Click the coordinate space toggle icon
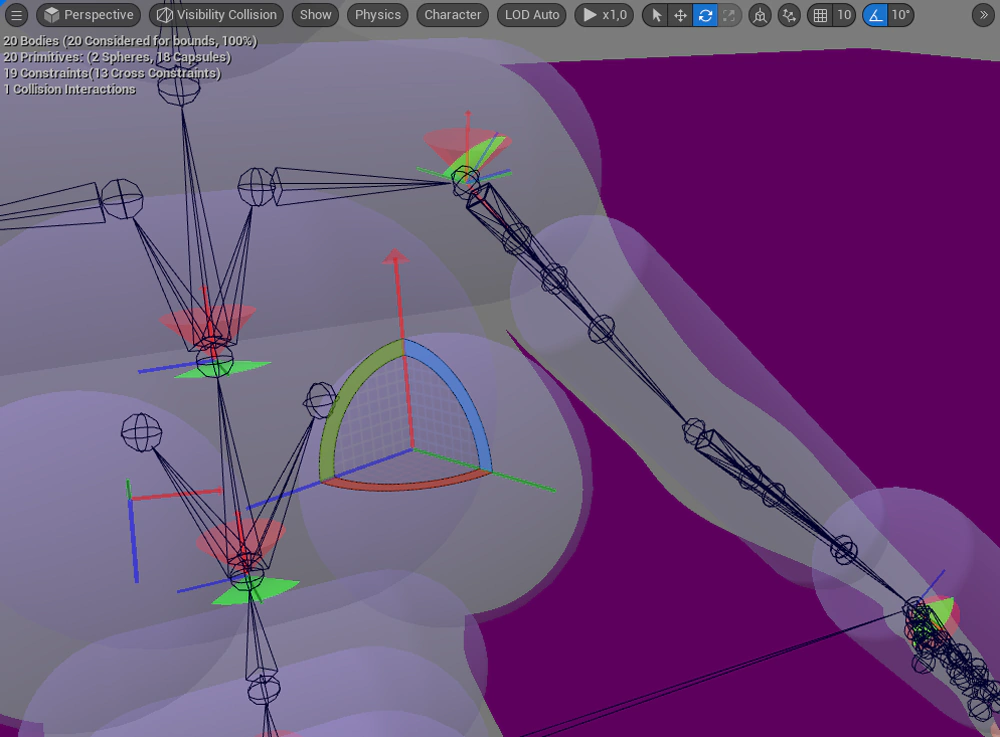This screenshot has width=1000, height=737. pyautogui.click(x=760, y=15)
